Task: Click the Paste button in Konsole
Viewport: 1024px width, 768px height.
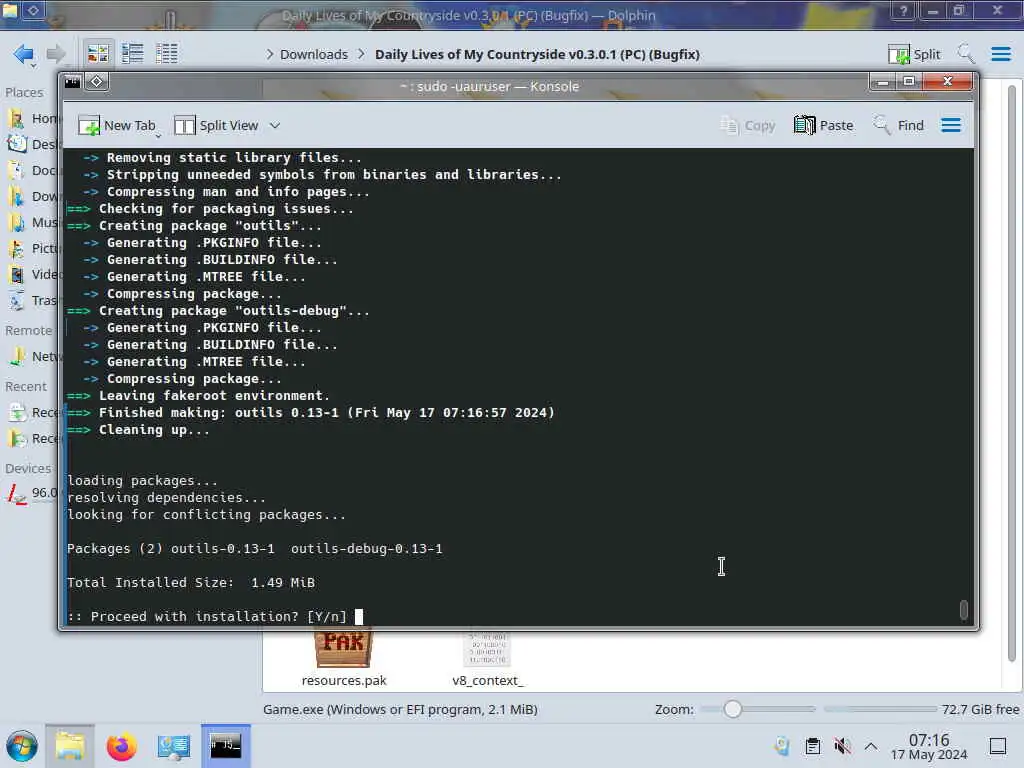Action: coord(824,125)
